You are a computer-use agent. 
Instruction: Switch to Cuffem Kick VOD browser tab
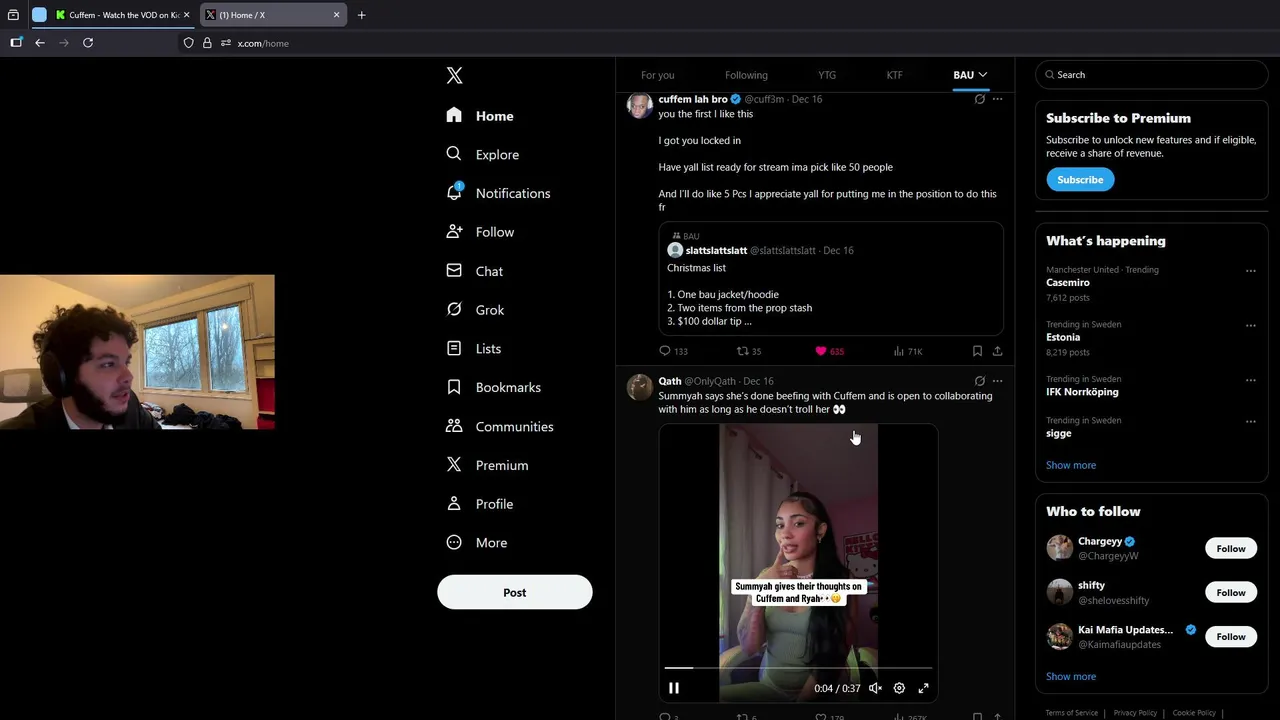click(x=123, y=15)
